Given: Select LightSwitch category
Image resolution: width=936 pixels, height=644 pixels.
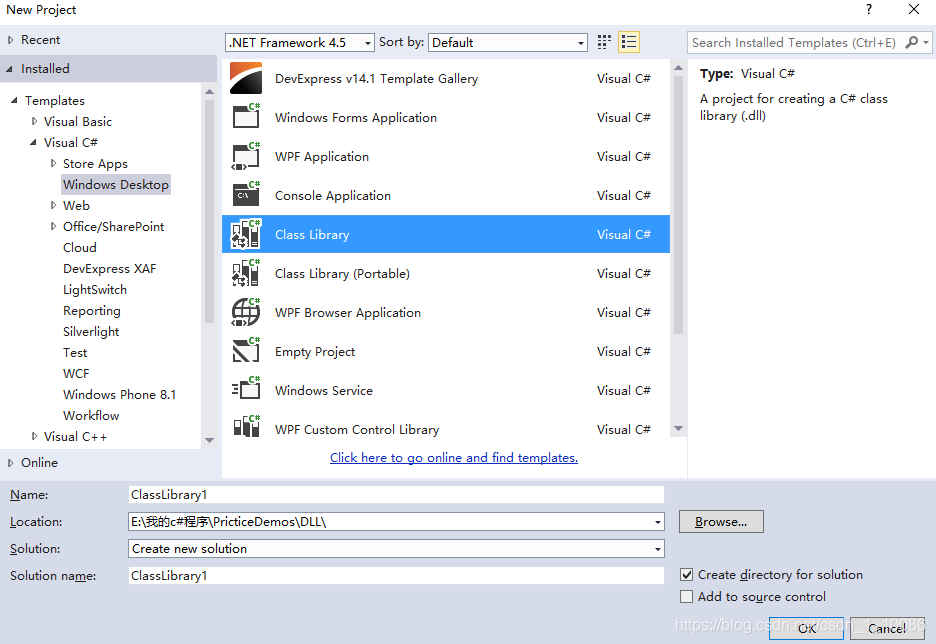Looking at the screenshot, I should click(95, 289).
